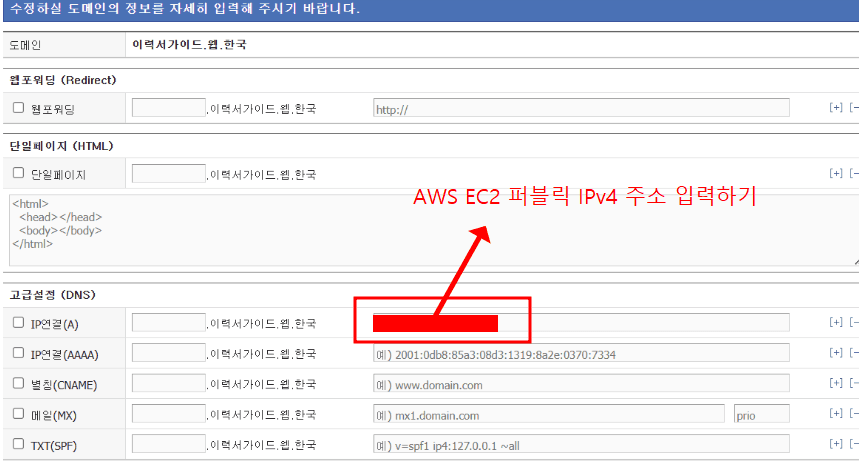Click the IP연결(A) subdomain prefix field
This screenshot has height=465, width=859.
click(168, 322)
